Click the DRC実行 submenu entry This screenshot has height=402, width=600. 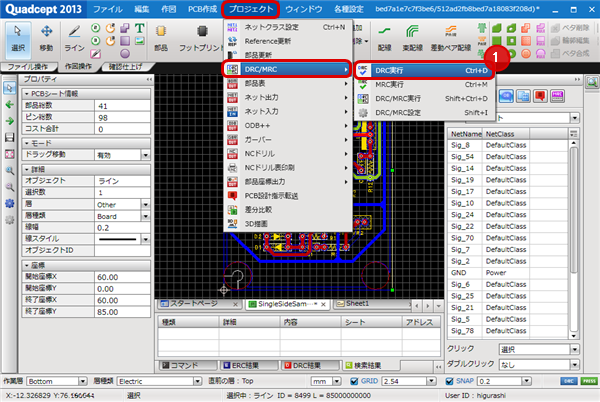(x=424, y=70)
